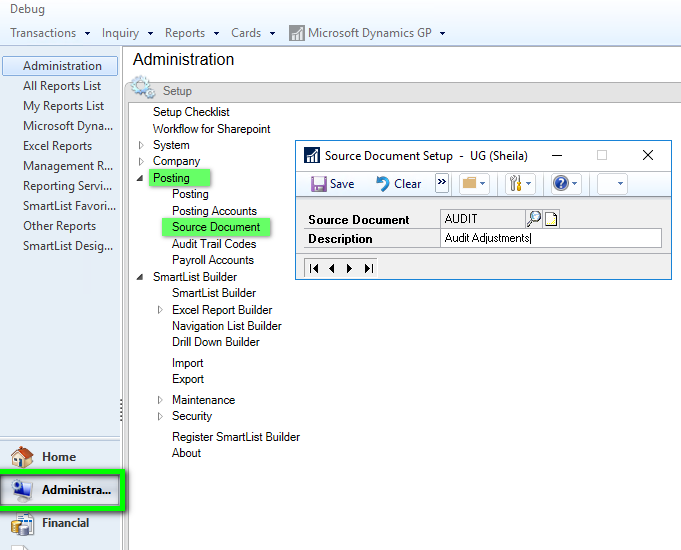Open the Inquiry menu
681x550 pixels.
tap(127, 33)
